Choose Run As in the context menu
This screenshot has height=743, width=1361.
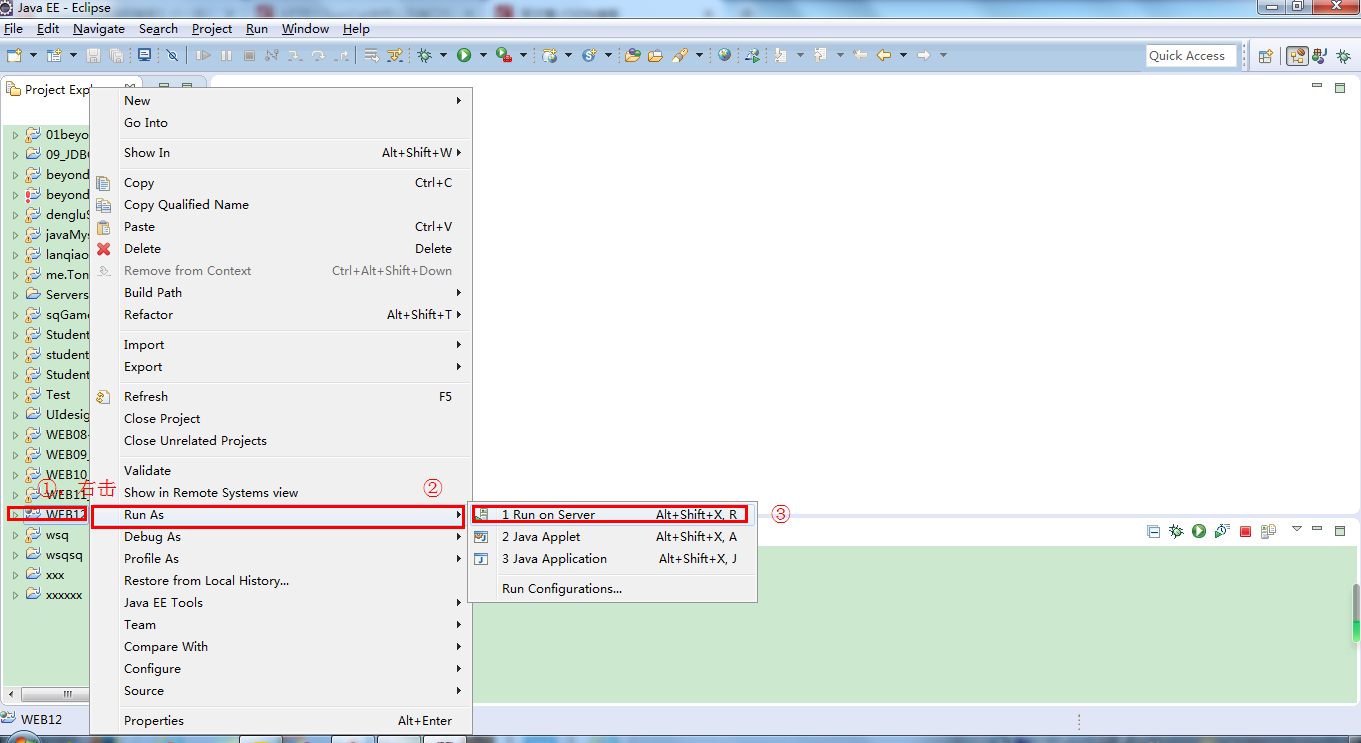pos(278,516)
